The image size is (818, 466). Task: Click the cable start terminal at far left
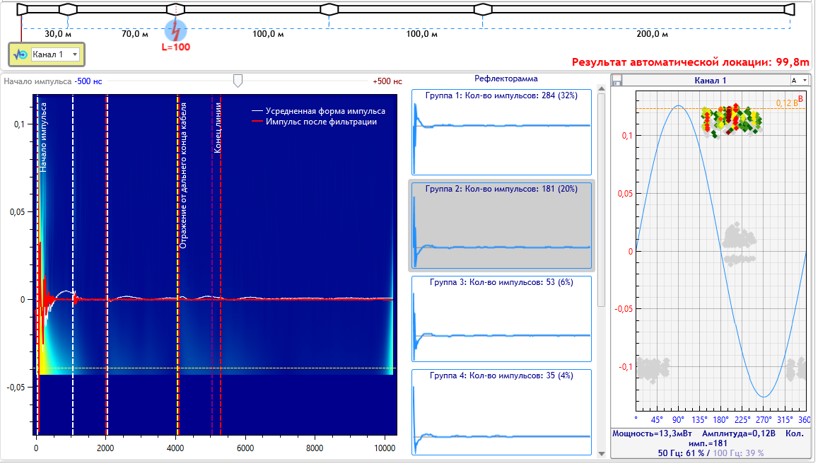point(21,9)
